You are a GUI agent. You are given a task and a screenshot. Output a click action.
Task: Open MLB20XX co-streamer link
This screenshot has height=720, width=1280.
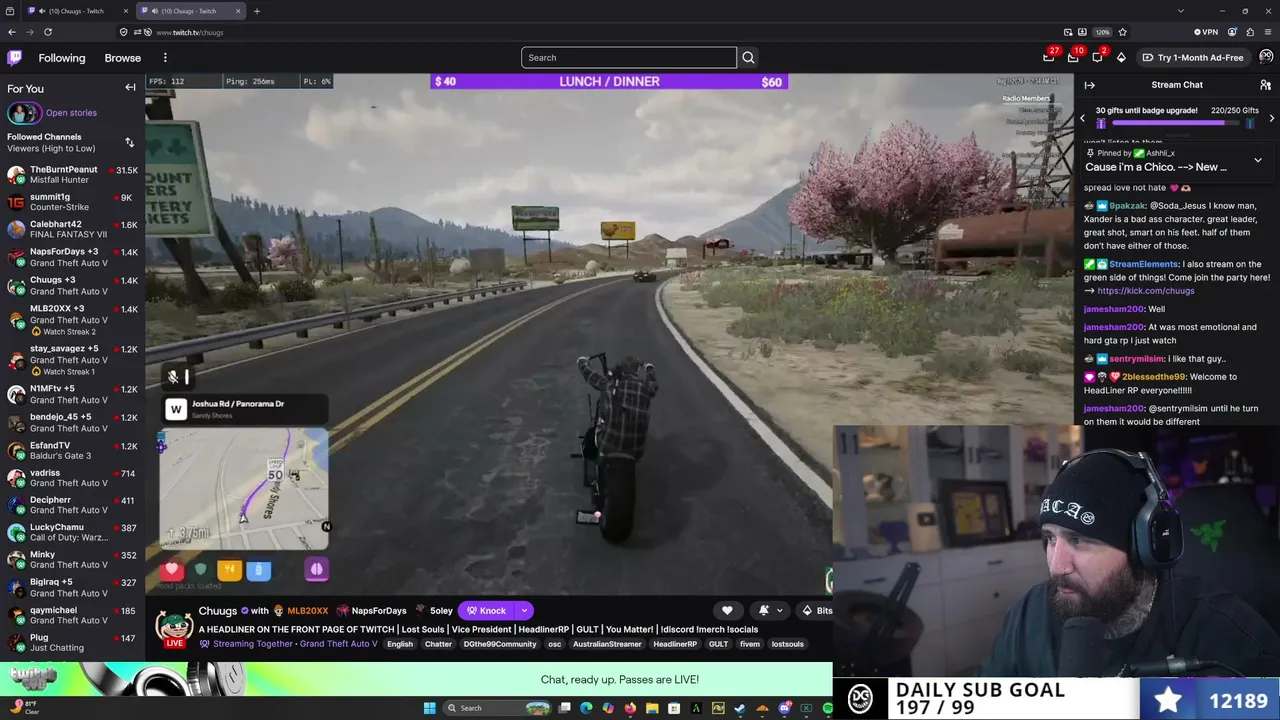(x=307, y=611)
